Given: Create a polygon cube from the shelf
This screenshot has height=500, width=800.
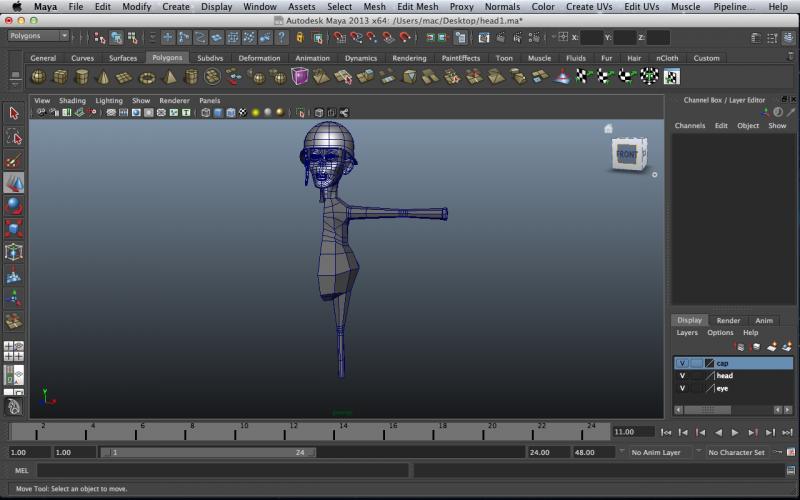Looking at the screenshot, I should [60, 77].
